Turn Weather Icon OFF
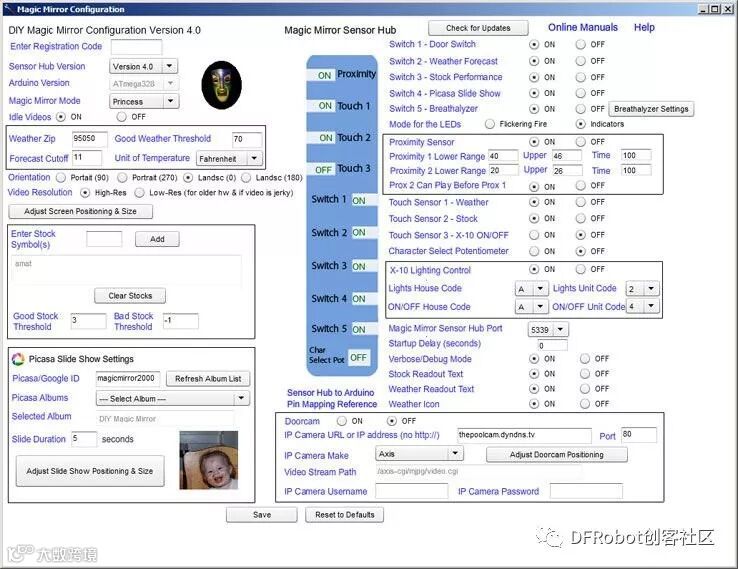Screen dimensions: 738x569 pyautogui.click(x=585, y=404)
